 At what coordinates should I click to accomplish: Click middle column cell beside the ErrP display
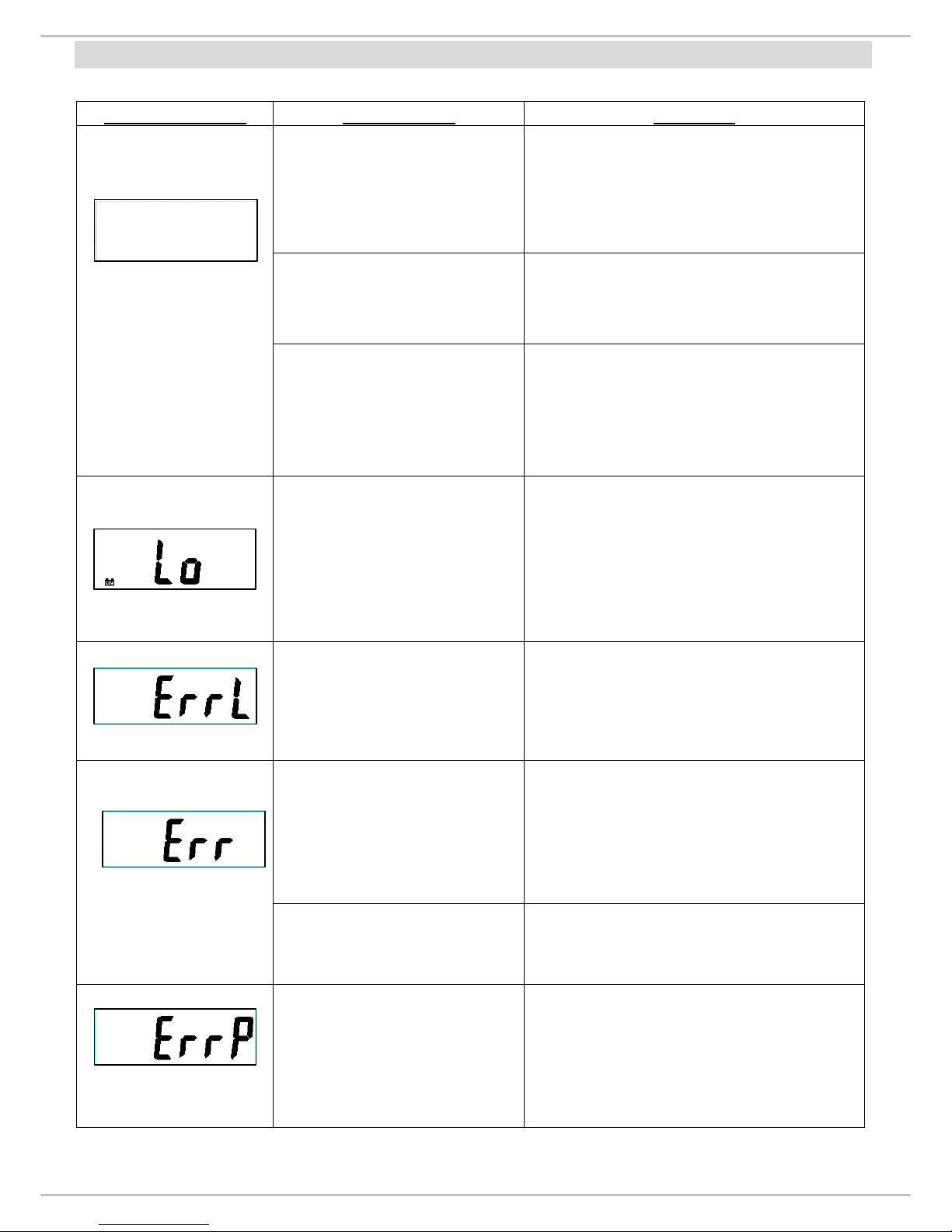399,1056
